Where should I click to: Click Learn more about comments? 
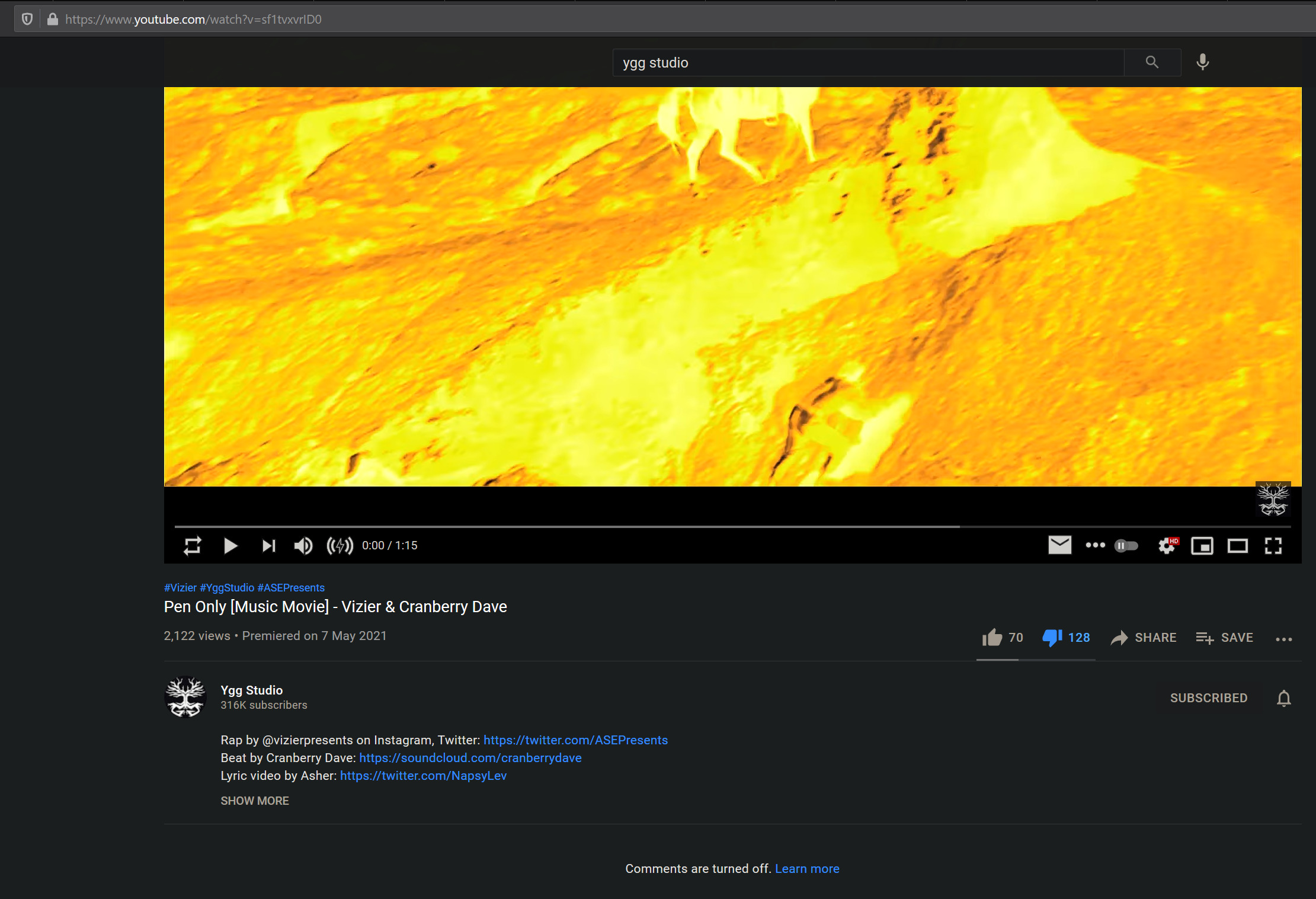pos(807,869)
